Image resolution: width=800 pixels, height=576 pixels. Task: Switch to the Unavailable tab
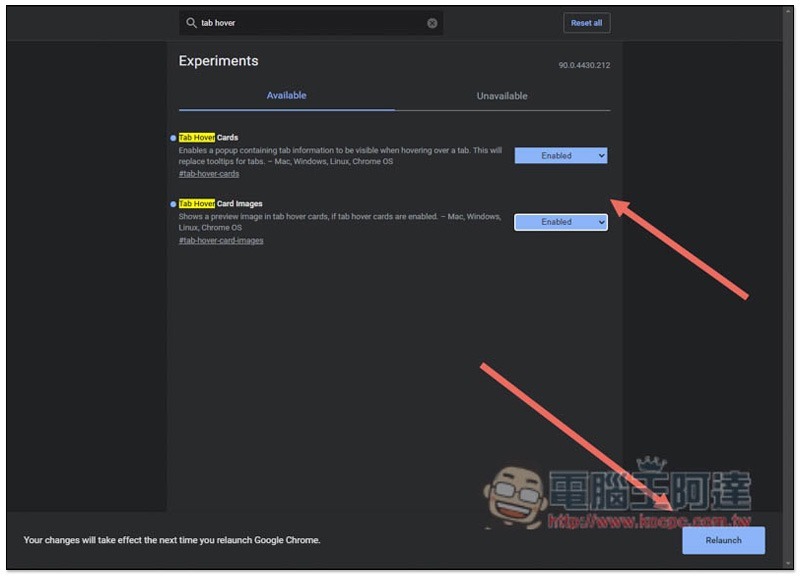tap(502, 96)
